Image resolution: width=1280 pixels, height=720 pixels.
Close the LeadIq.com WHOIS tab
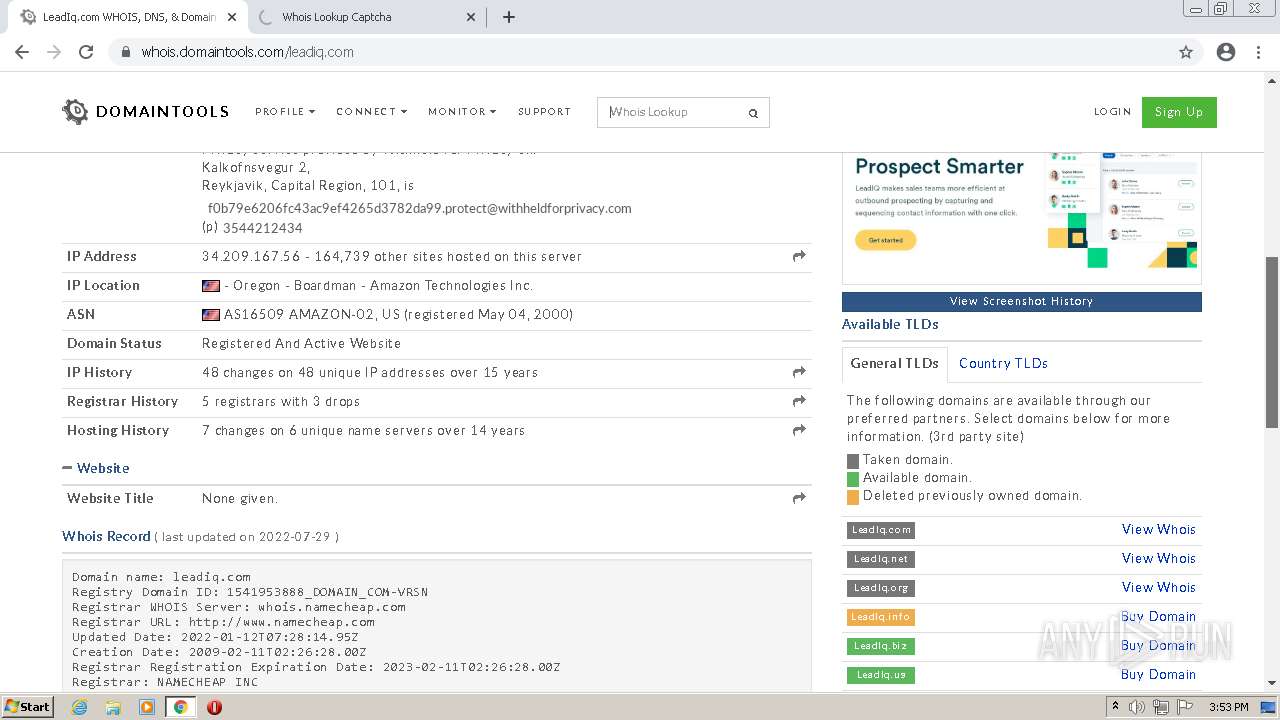pos(230,17)
